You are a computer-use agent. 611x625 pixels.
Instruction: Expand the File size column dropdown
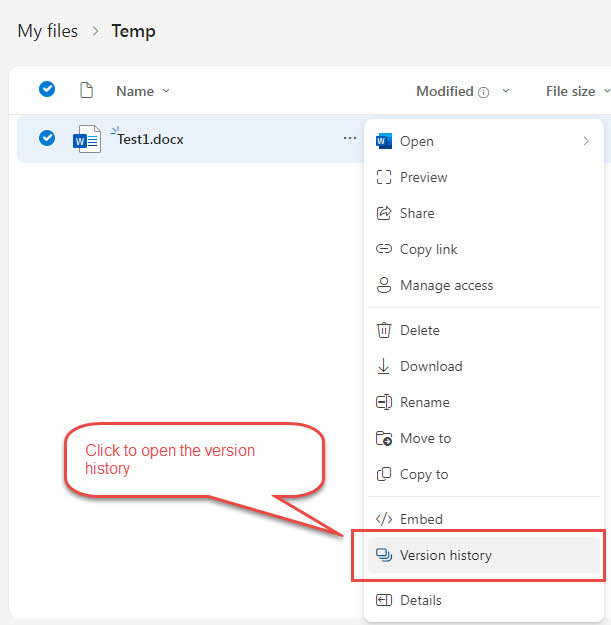point(607,91)
